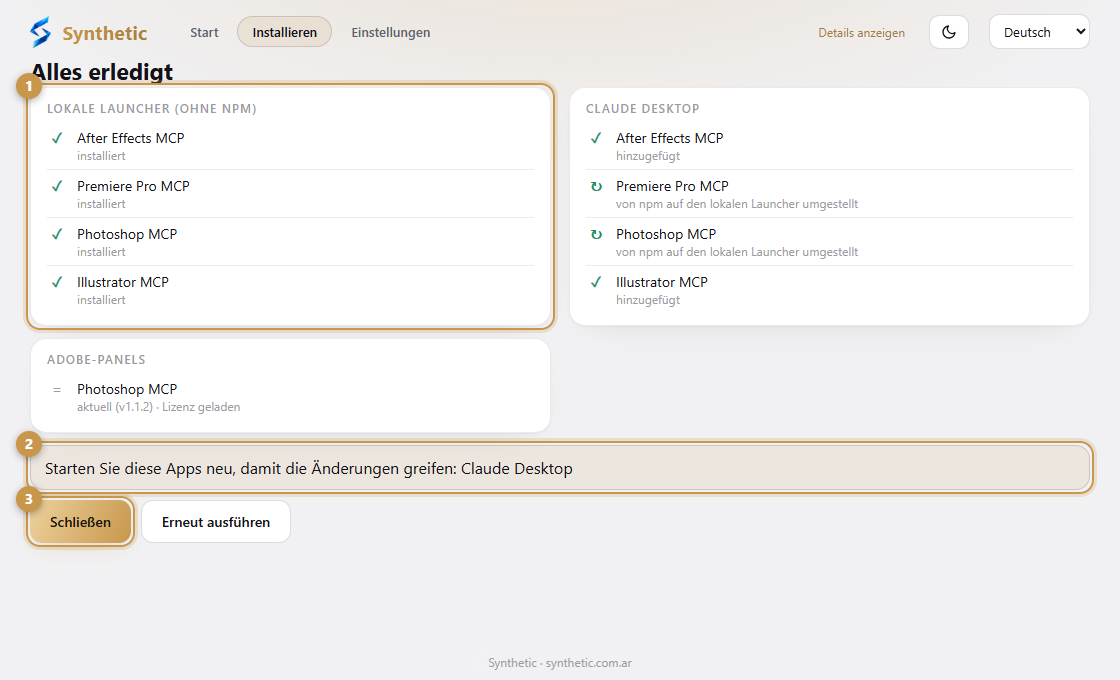Click the Synthetic logo icon

coord(41,32)
